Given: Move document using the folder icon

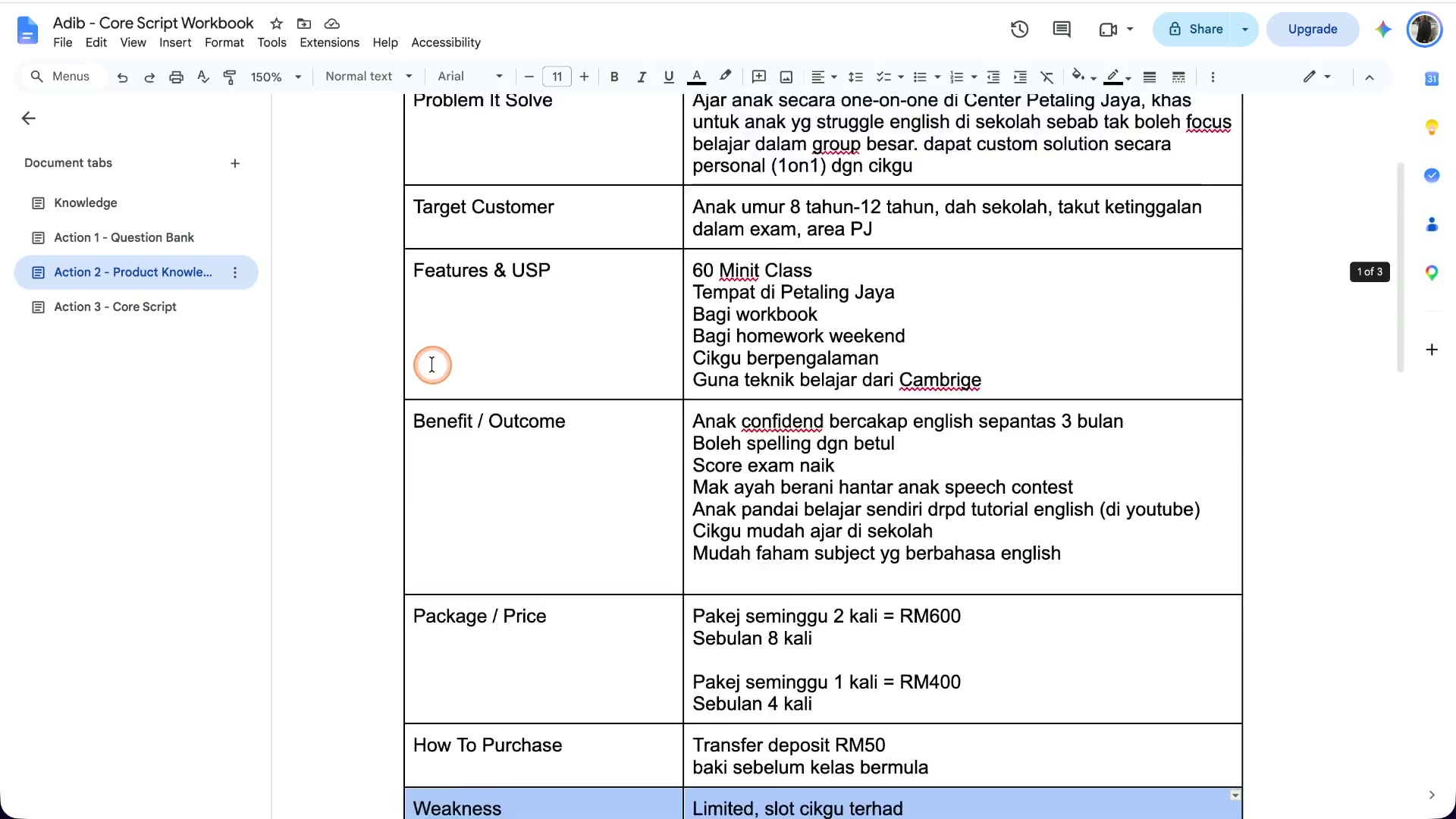Looking at the screenshot, I should (304, 24).
